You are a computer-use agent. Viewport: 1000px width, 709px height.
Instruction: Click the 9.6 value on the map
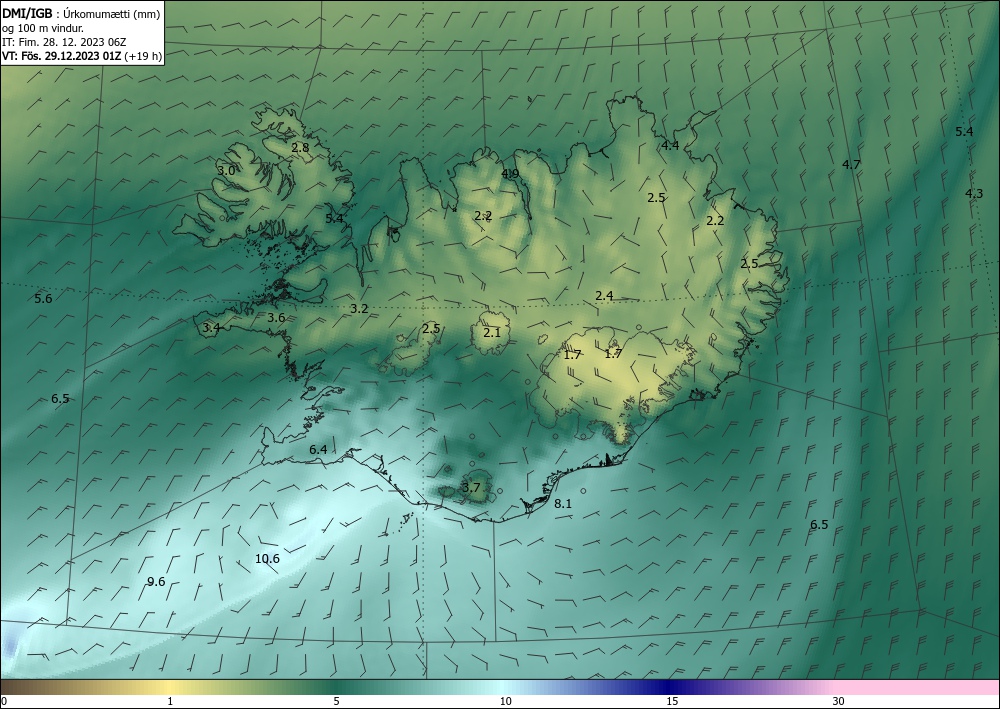pyautogui.click(x=156, y=581)
